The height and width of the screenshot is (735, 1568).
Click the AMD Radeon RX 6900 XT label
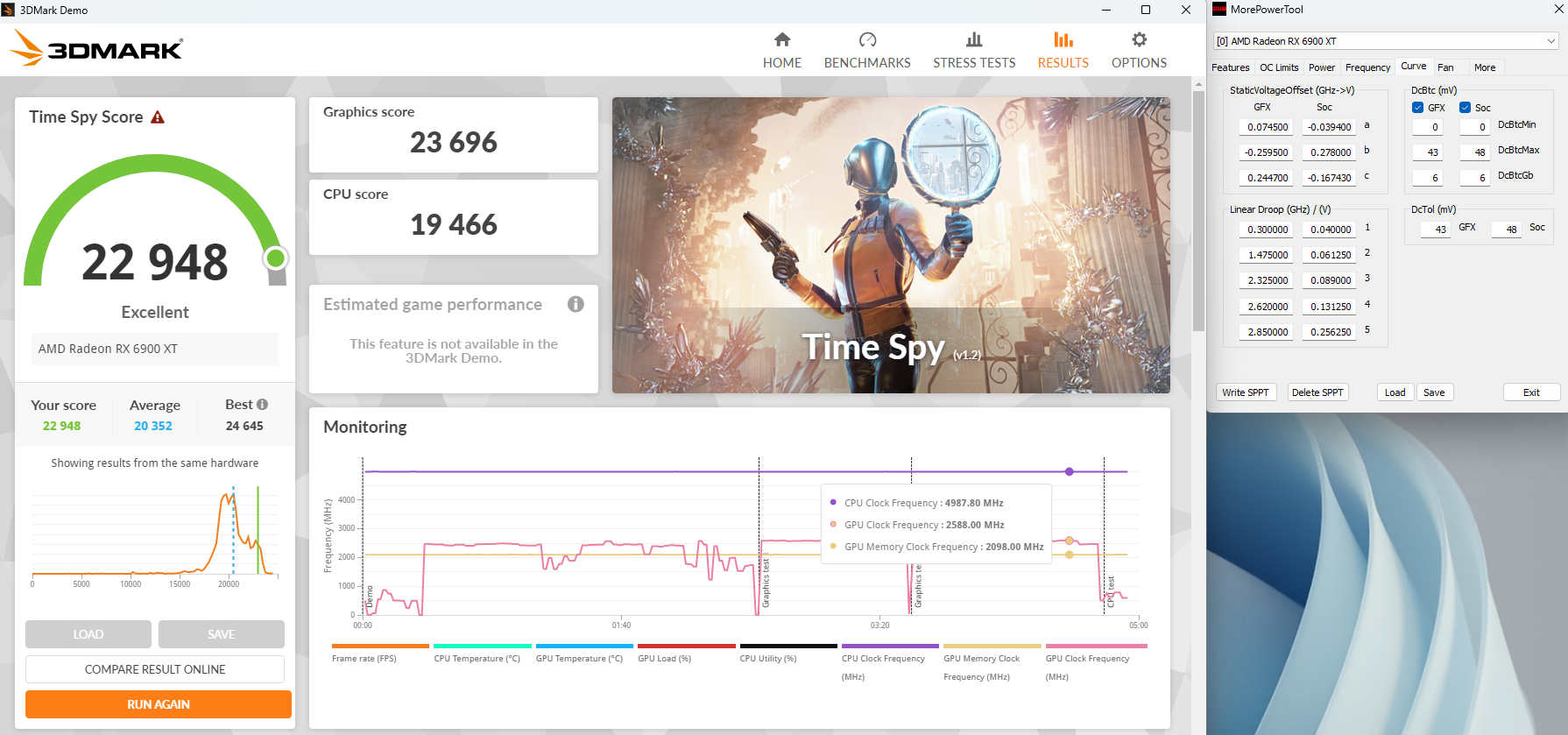[x=108, y=349]
